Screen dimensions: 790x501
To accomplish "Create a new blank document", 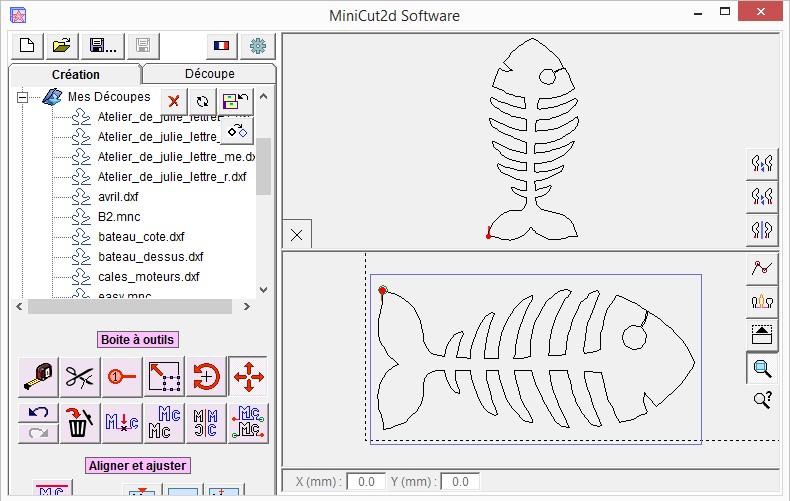I will [x=27, y=46].
